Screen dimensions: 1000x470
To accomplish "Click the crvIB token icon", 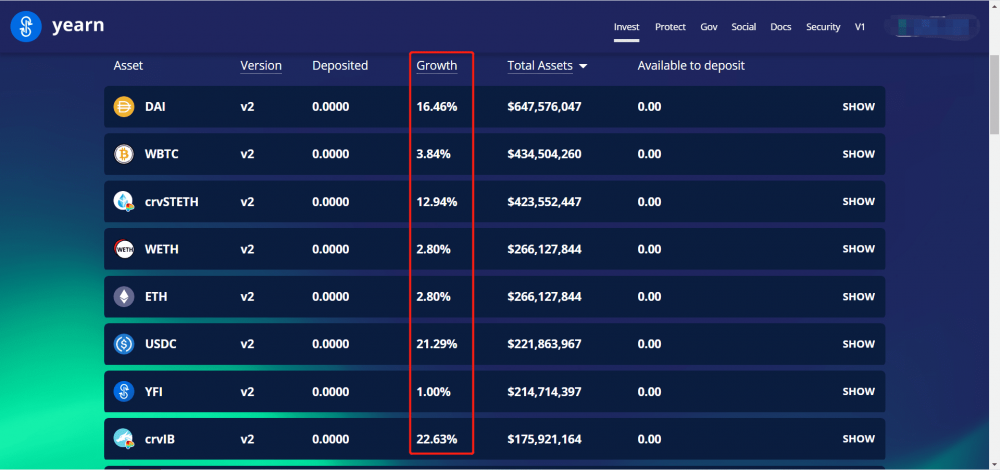I will [x=124, y=439].
